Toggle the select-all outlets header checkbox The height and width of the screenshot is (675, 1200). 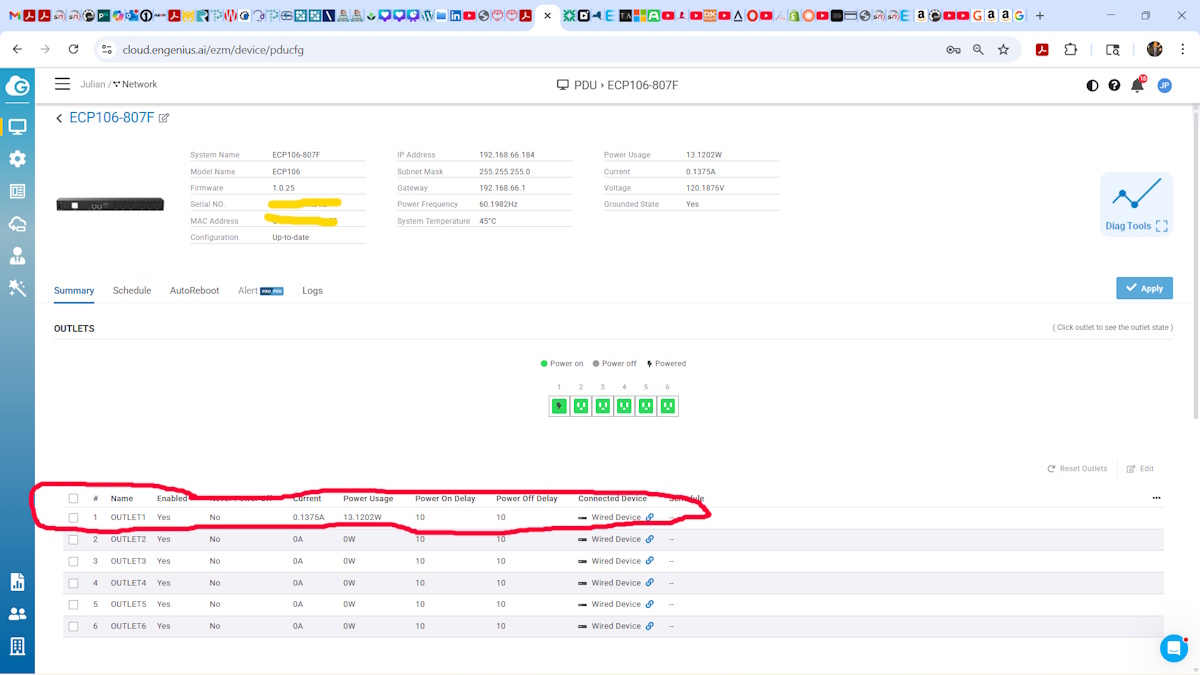click(x=73, y=498)
